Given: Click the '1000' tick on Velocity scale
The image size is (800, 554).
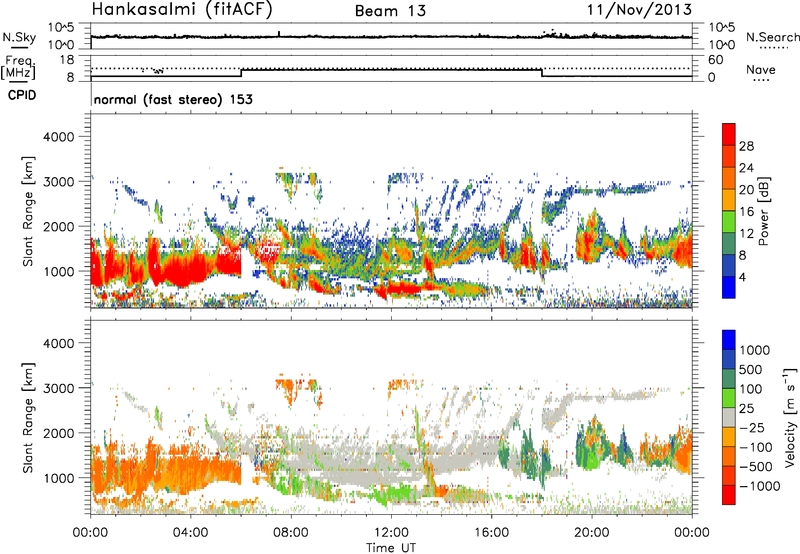Looking at the screenshot, I should click(x=755, y=350).
